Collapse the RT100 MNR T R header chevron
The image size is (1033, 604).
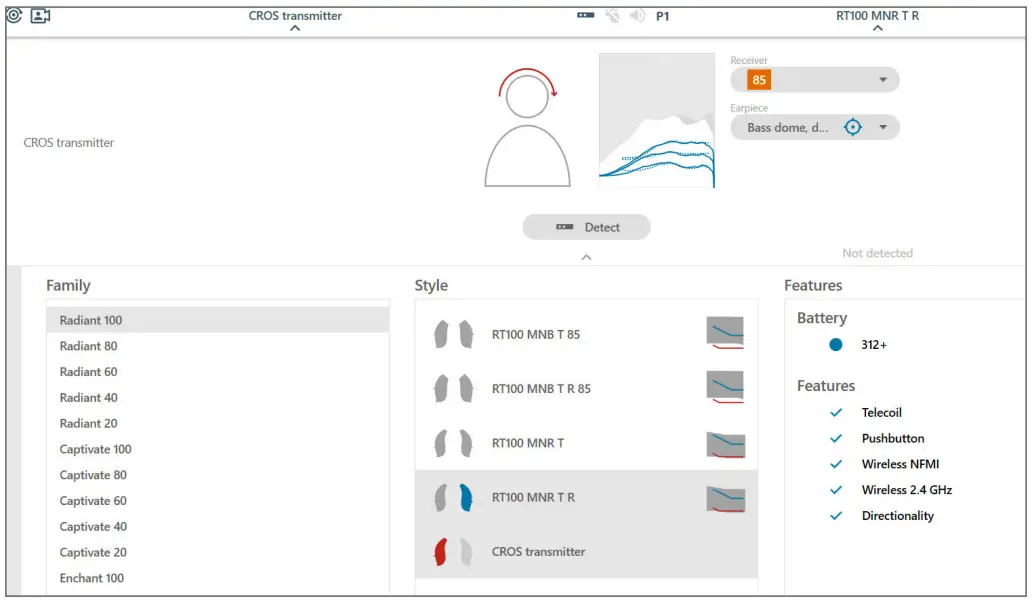[878, 28]
